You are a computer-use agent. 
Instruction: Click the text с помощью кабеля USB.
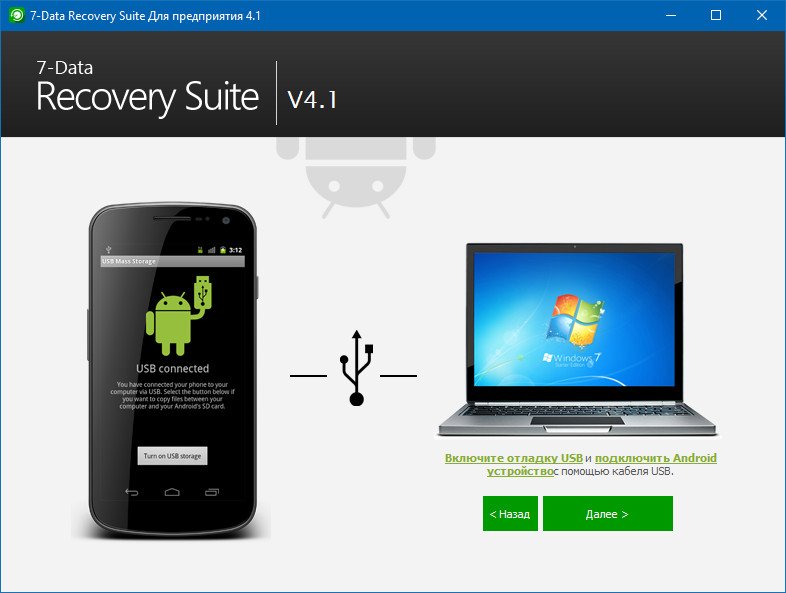click(x=614, y=471)
